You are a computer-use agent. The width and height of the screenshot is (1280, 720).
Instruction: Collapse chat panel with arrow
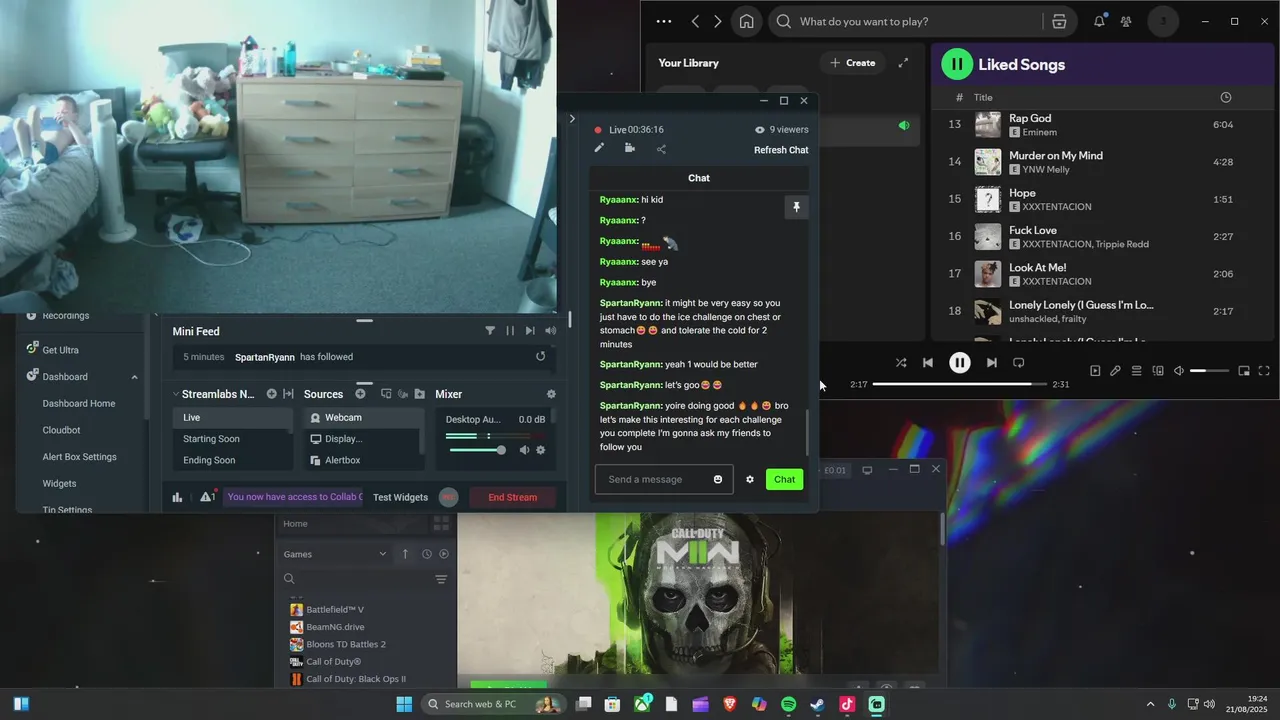(572, 118)
